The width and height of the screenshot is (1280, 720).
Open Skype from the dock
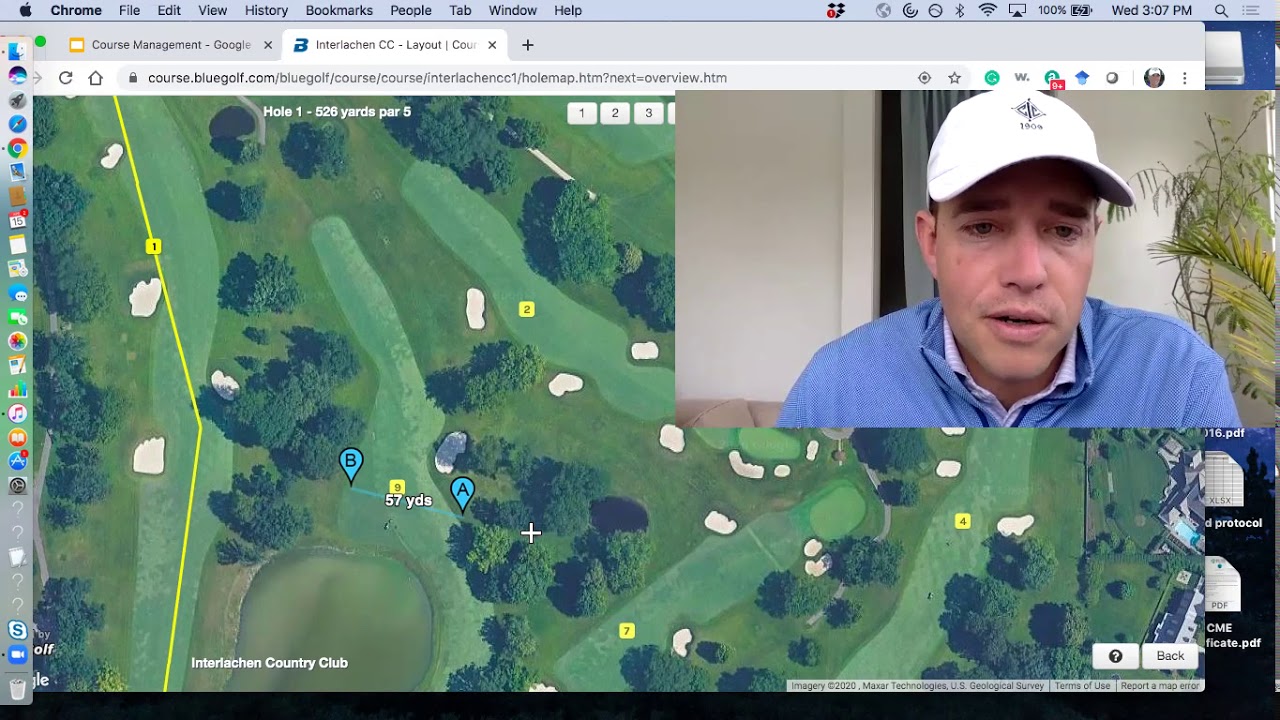(17, 630)
